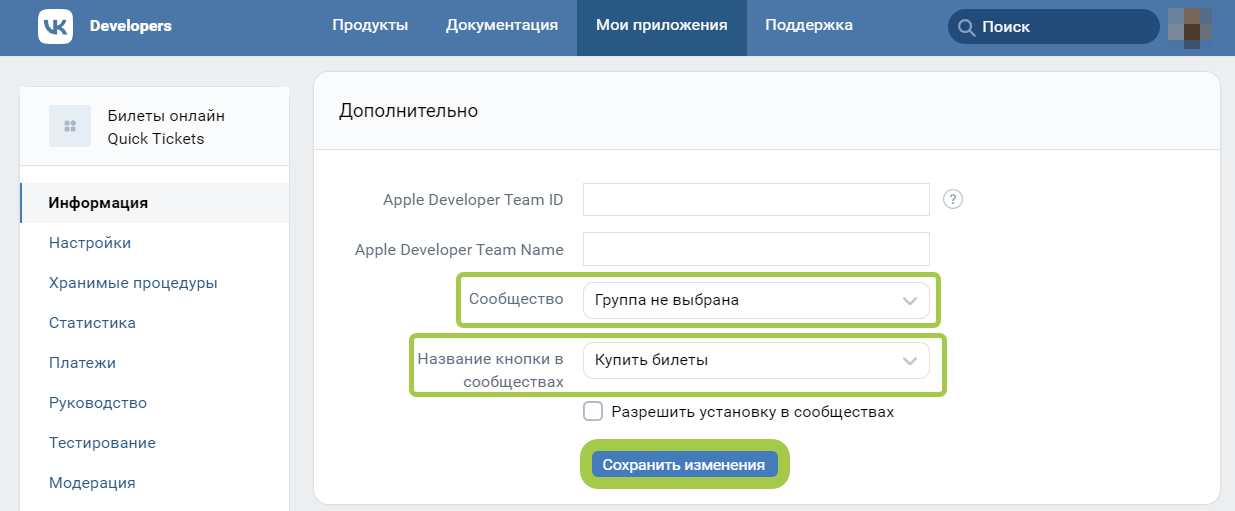
Task: Focus the Apple Developer Team Name field
Action: (756, 249)
